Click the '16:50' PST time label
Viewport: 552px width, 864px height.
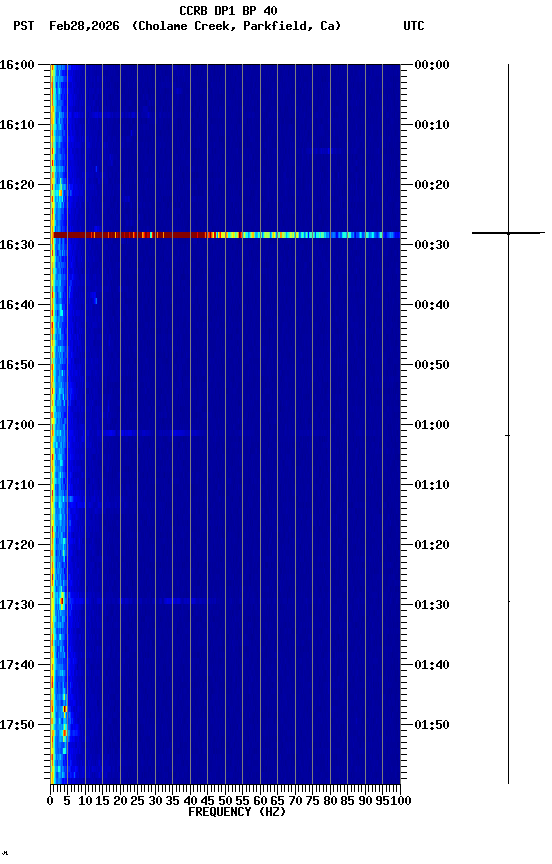17,365
